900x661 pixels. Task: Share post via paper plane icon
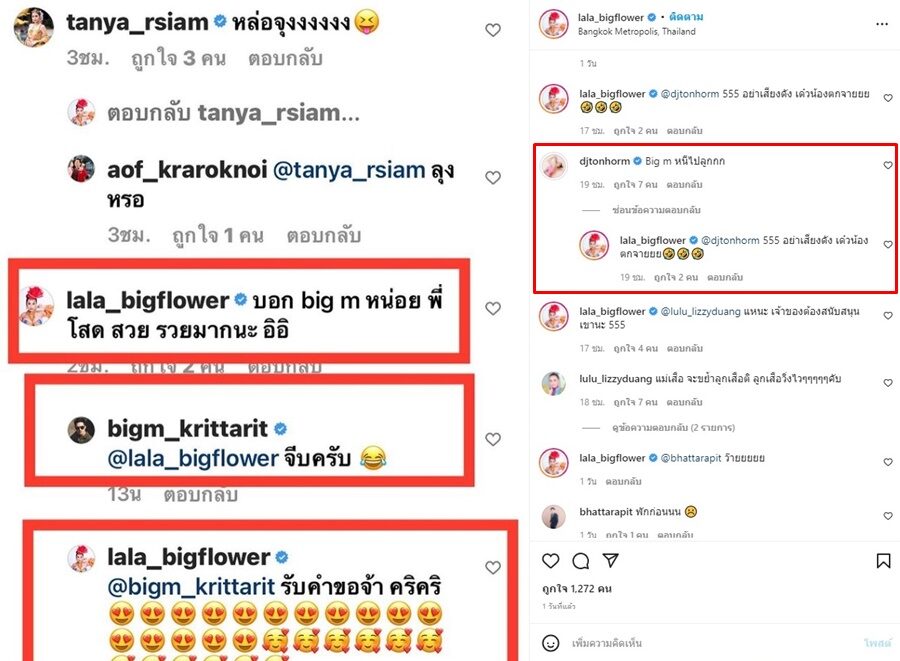tap(611, 560)
